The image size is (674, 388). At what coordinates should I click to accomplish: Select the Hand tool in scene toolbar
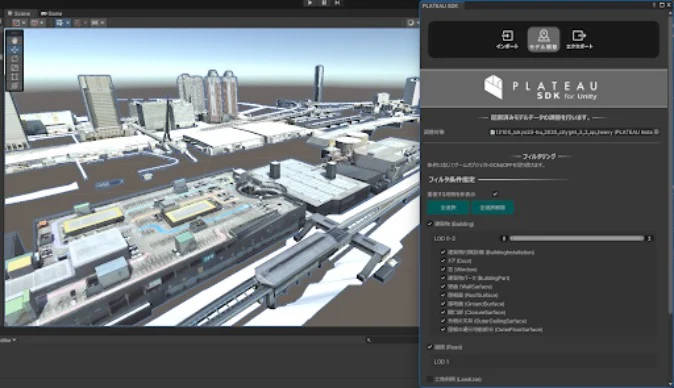click(15, 40)
